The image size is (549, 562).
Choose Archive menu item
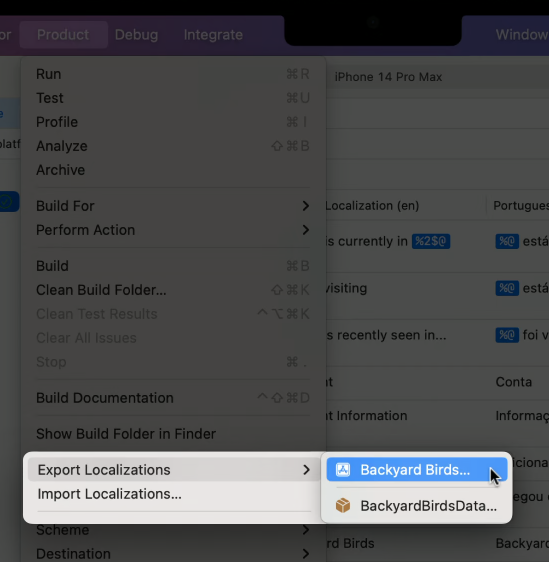pos(173,170)
